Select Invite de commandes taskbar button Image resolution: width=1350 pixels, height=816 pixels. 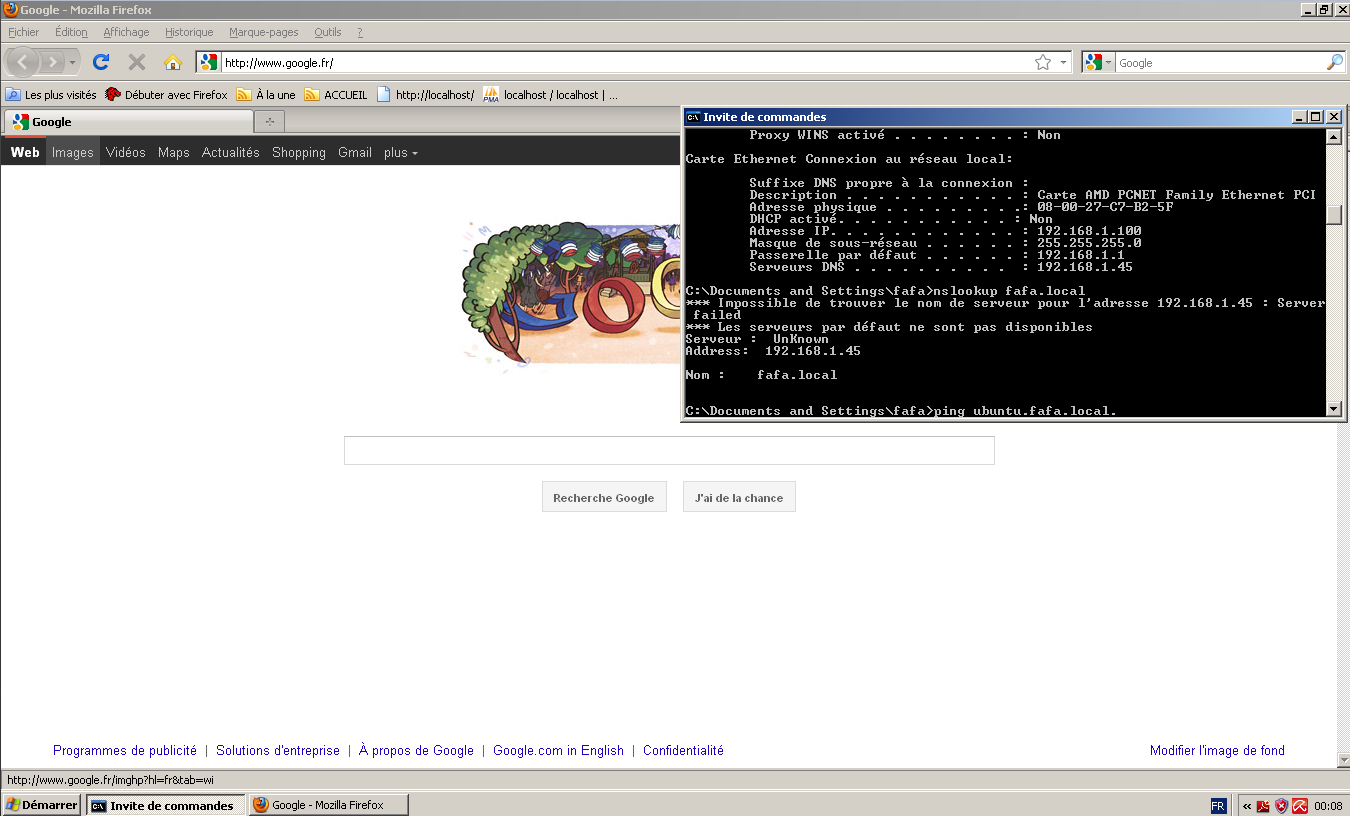(165, 804)
